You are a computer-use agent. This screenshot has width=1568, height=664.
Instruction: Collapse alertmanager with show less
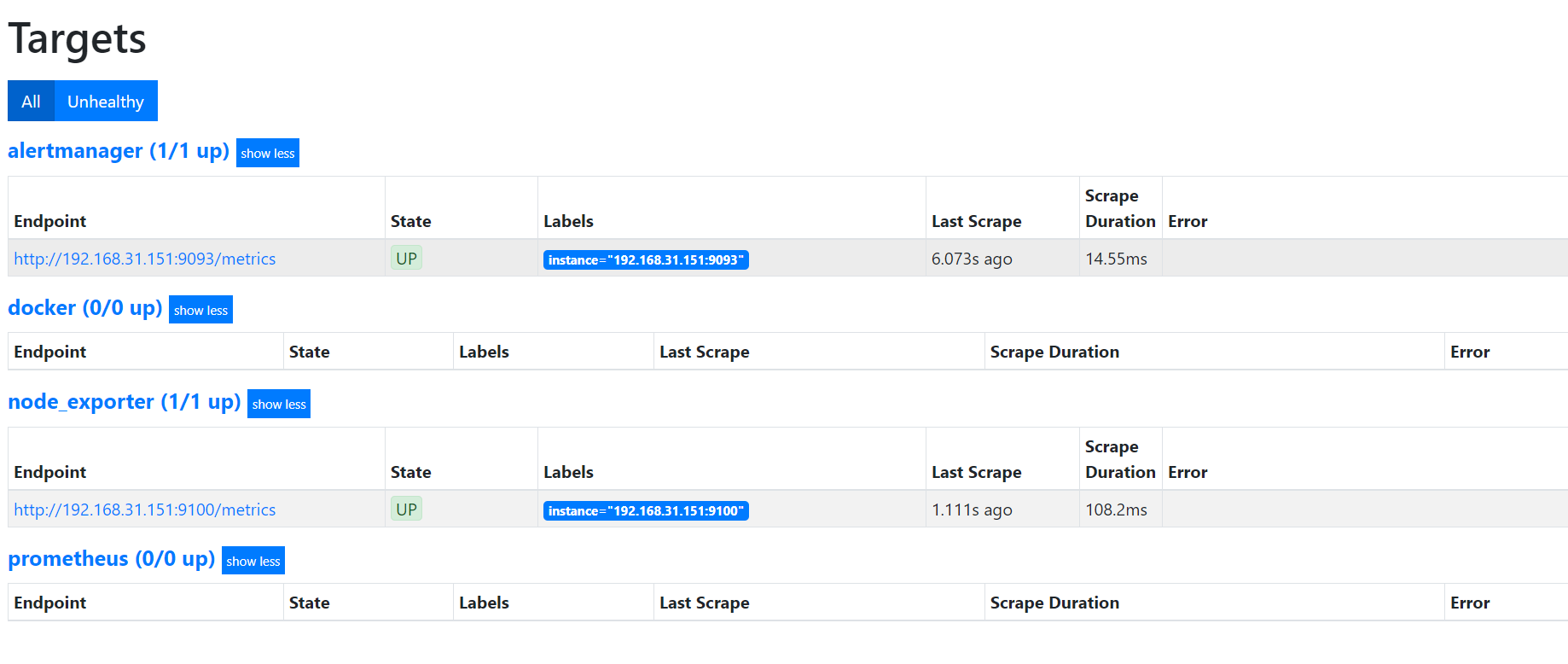click(267, 153)
